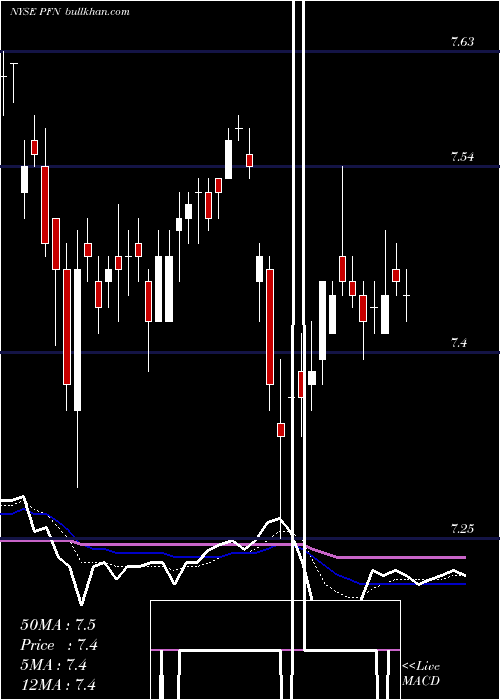Click the 7.54 price level label

462,157
